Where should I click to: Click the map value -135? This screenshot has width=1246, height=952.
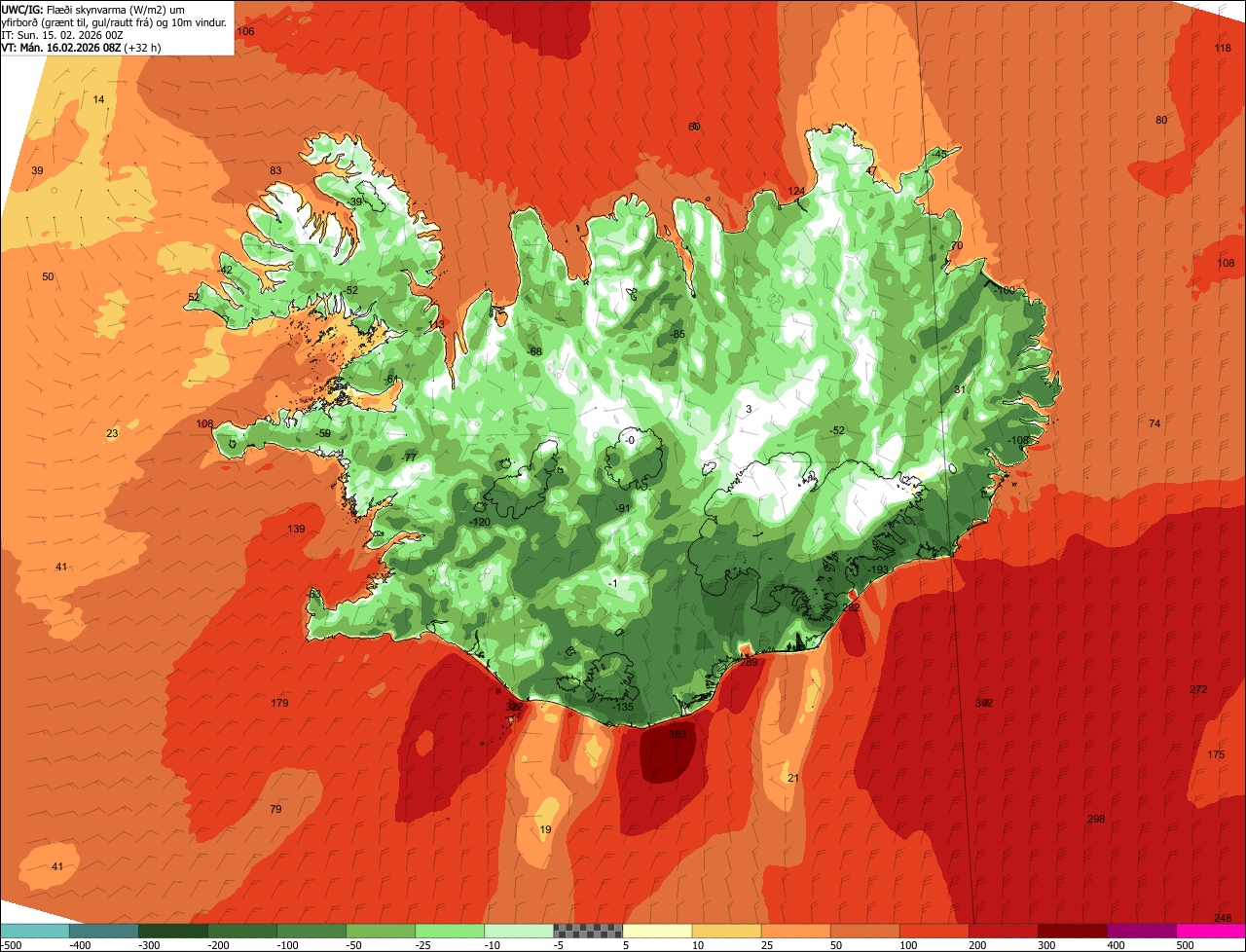(x=623, y=708)
